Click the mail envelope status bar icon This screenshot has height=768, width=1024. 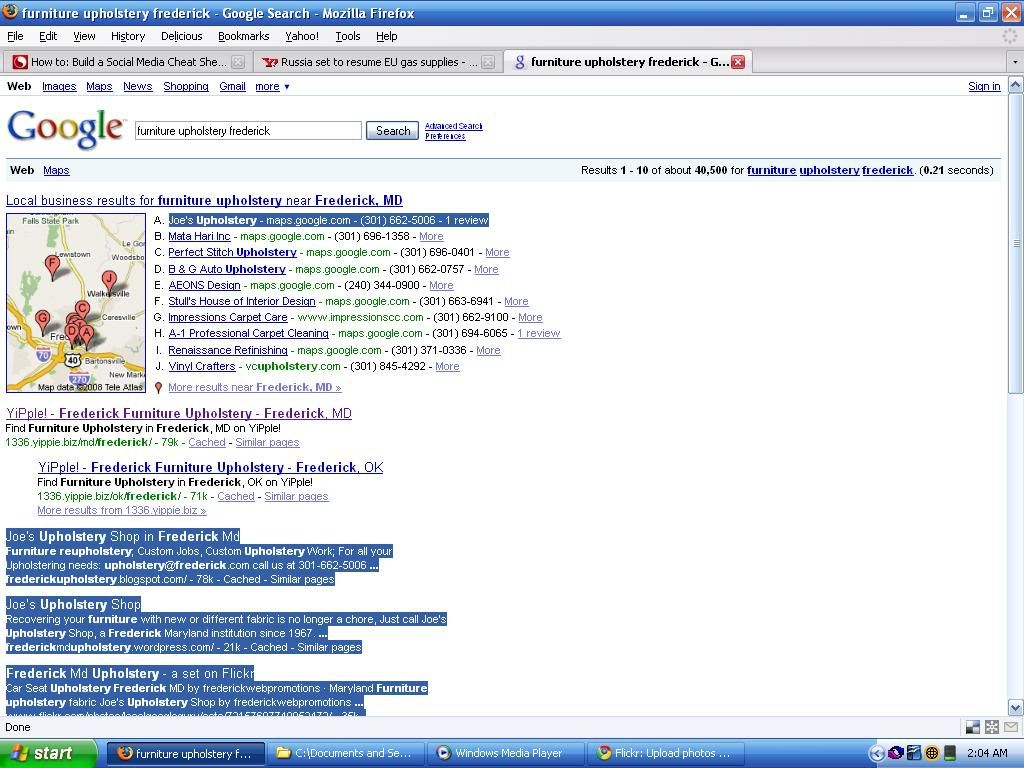click(x=1012, y=727)
